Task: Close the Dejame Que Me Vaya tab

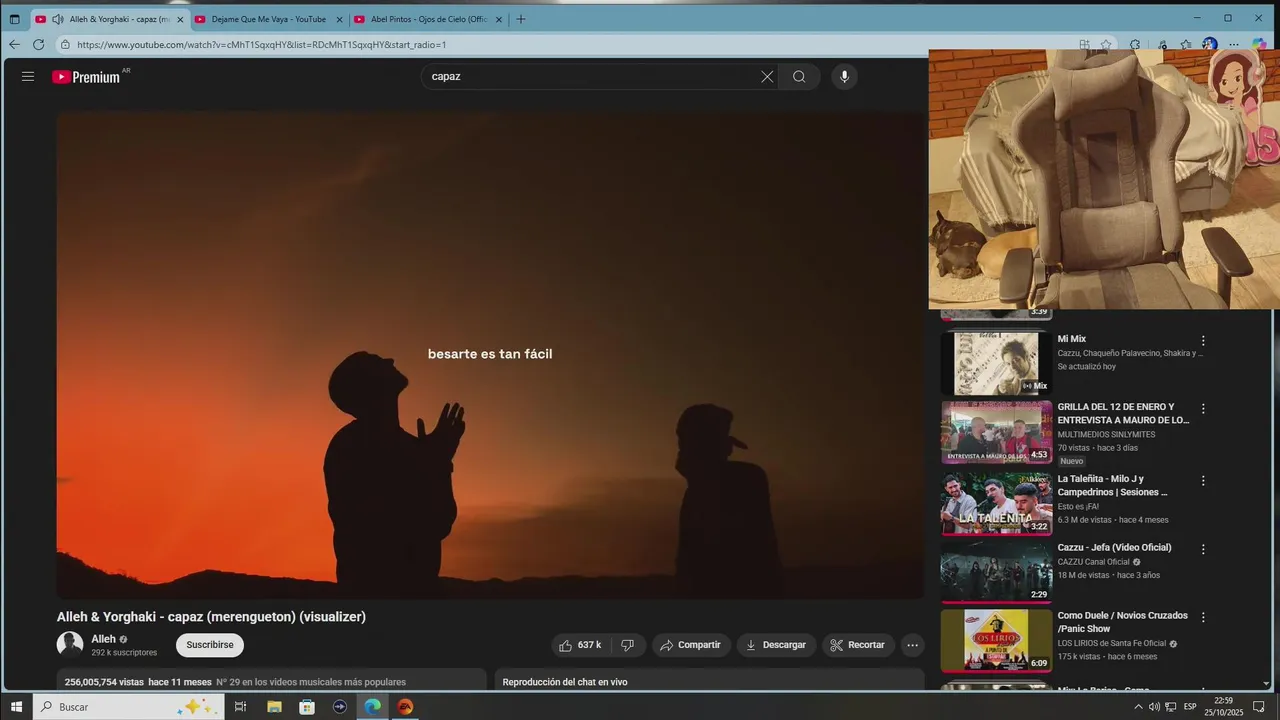Action: (339, 19)
